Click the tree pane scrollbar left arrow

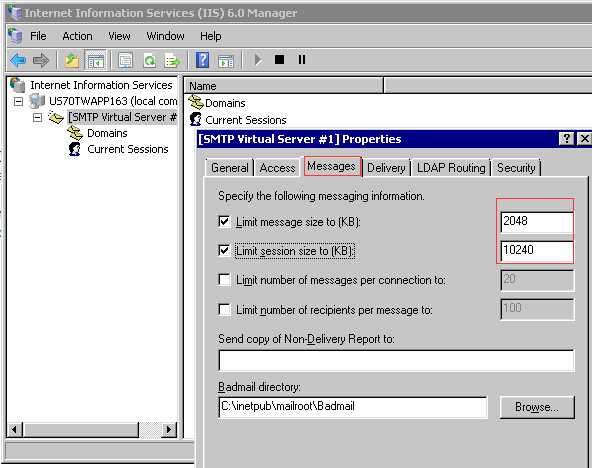point(15,430)
